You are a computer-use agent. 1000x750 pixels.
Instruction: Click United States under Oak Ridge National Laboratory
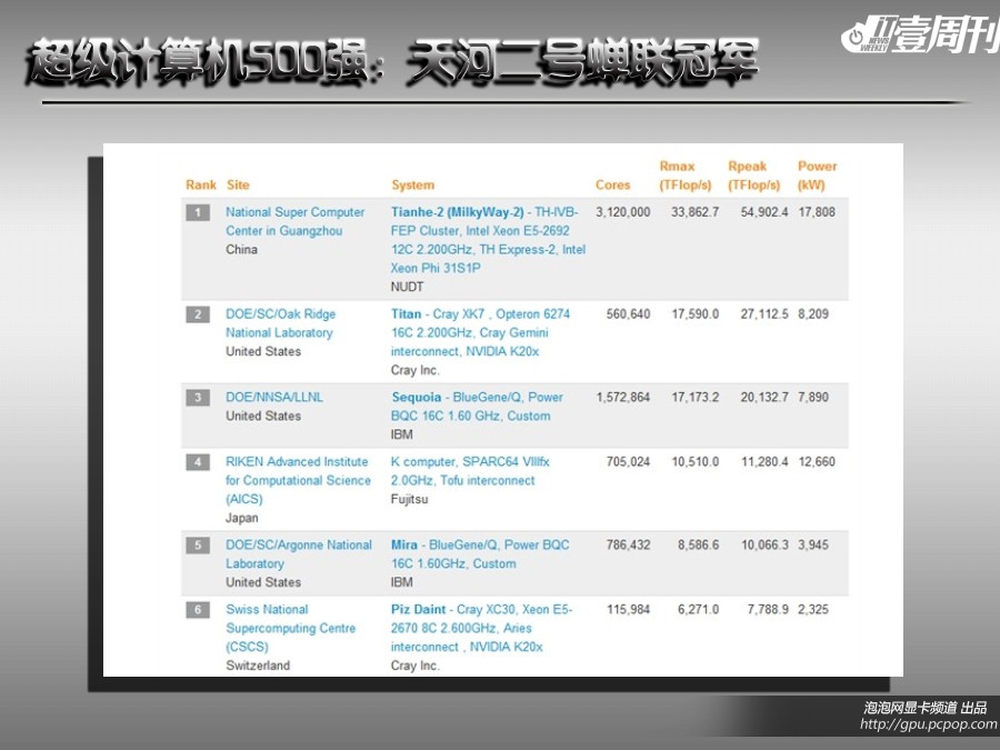[x=263, y=351]
